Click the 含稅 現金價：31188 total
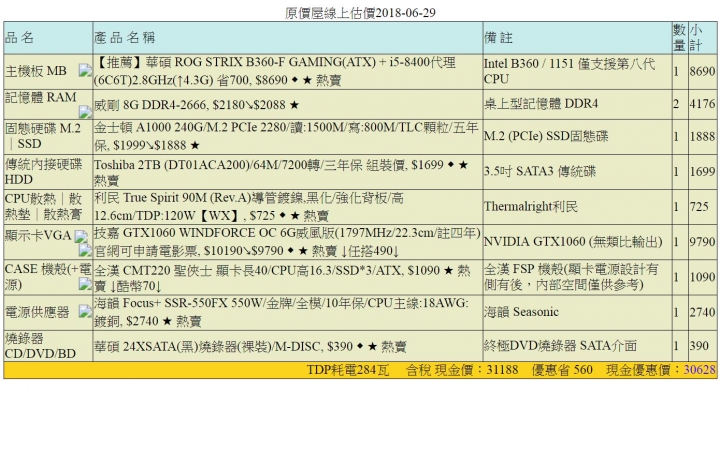Image resolution: width=720 pixels, height=453 pixels. [462, 370]
